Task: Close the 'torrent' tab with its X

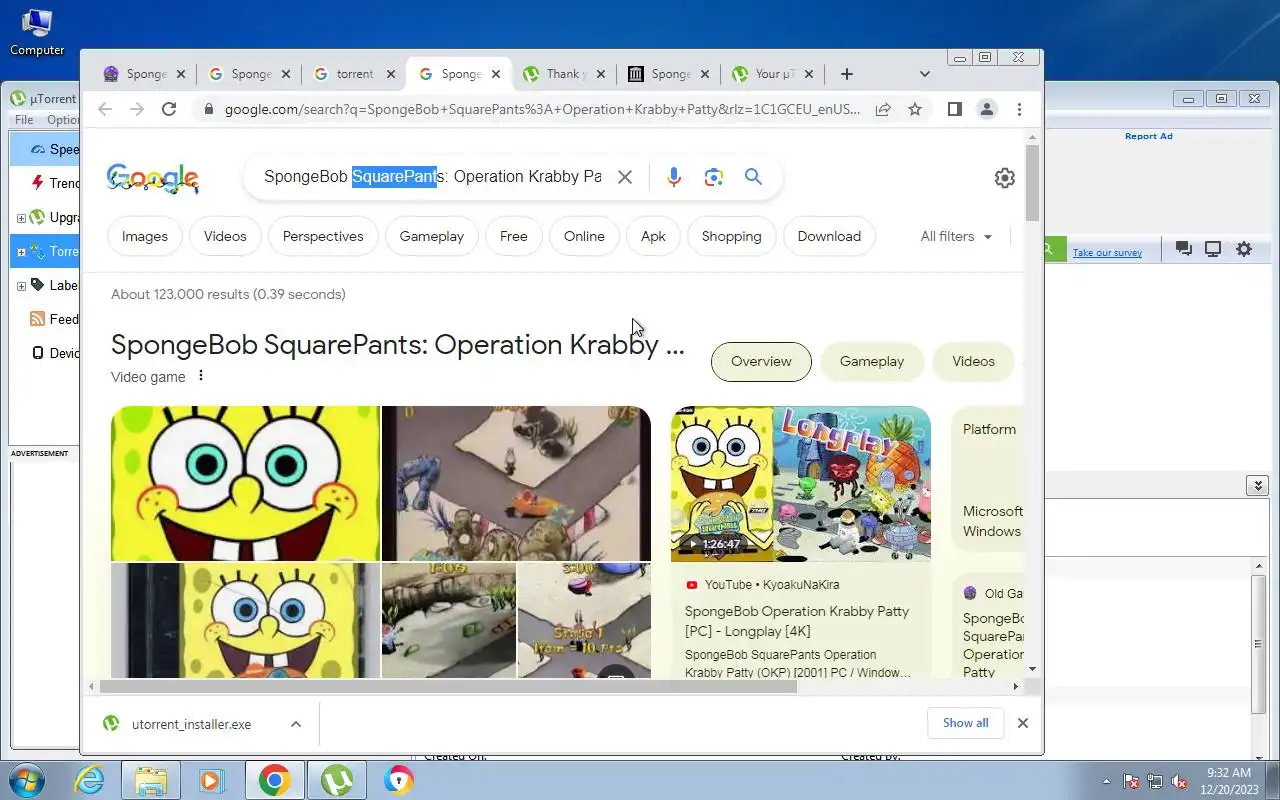Action: click(x=391, y=74)
